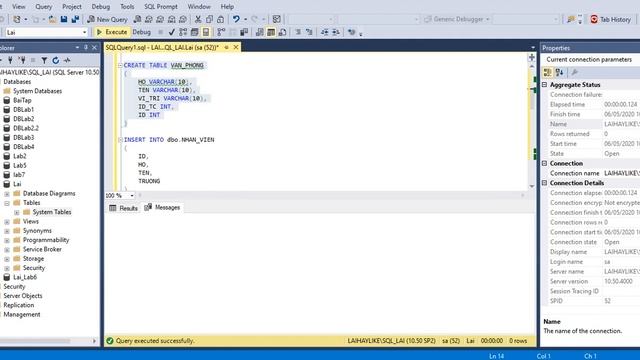Image resolution: width=640 pixels, height=360 pixels.
Task: Expand the Programmability folder
Action: (7, 240)
